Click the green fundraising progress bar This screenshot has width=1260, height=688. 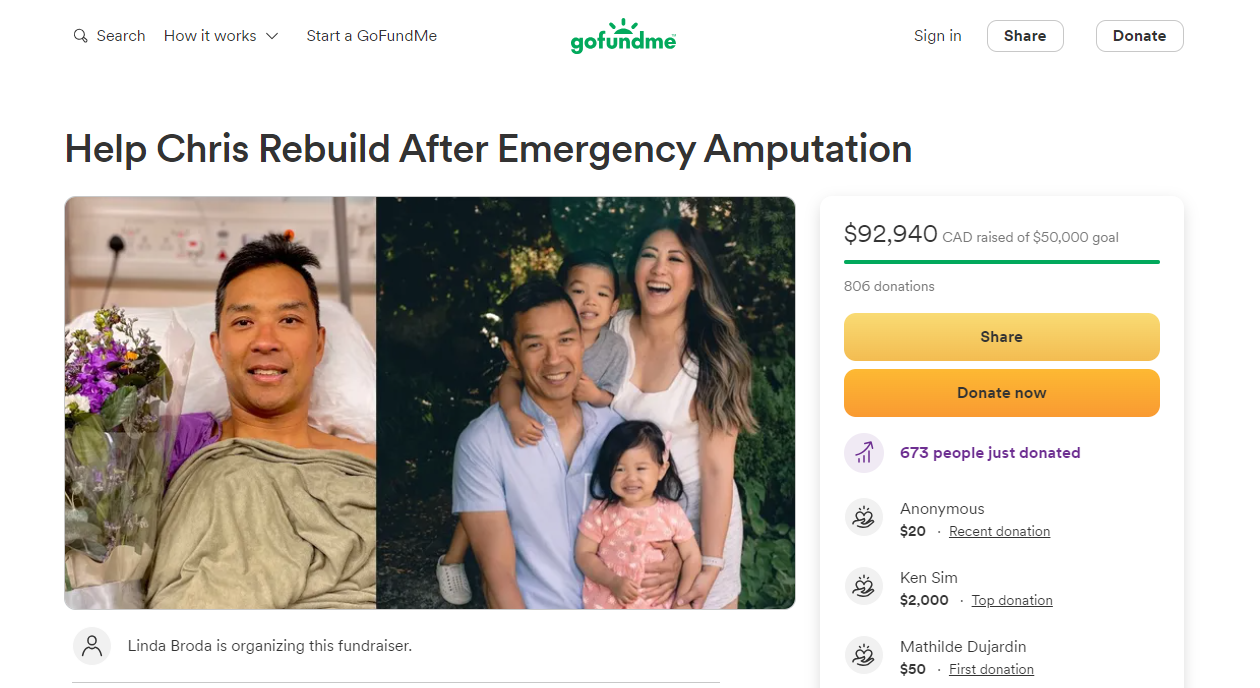pos(1001,262)
